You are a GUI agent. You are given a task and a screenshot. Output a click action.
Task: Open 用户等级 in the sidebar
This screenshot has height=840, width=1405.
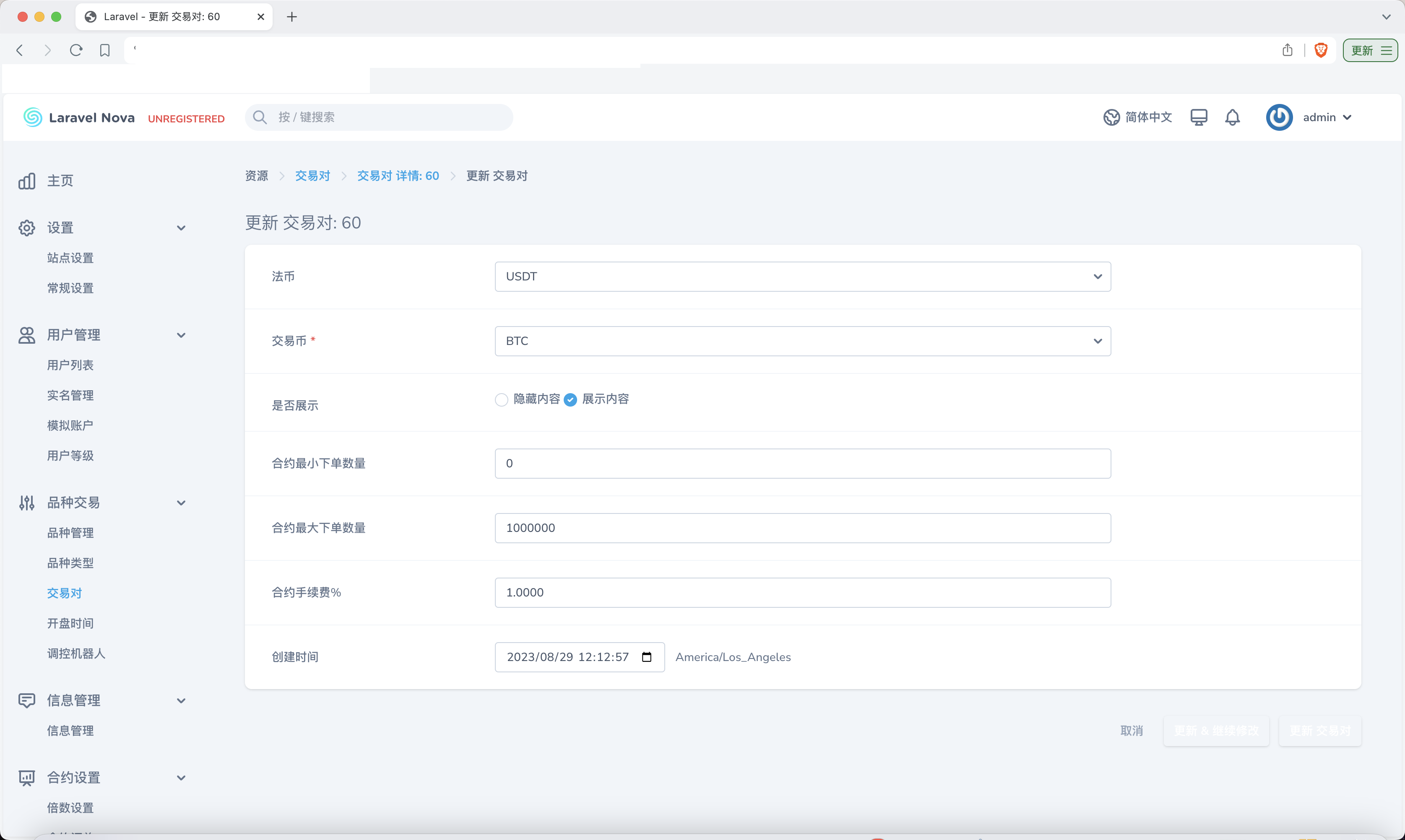(70, 456)
